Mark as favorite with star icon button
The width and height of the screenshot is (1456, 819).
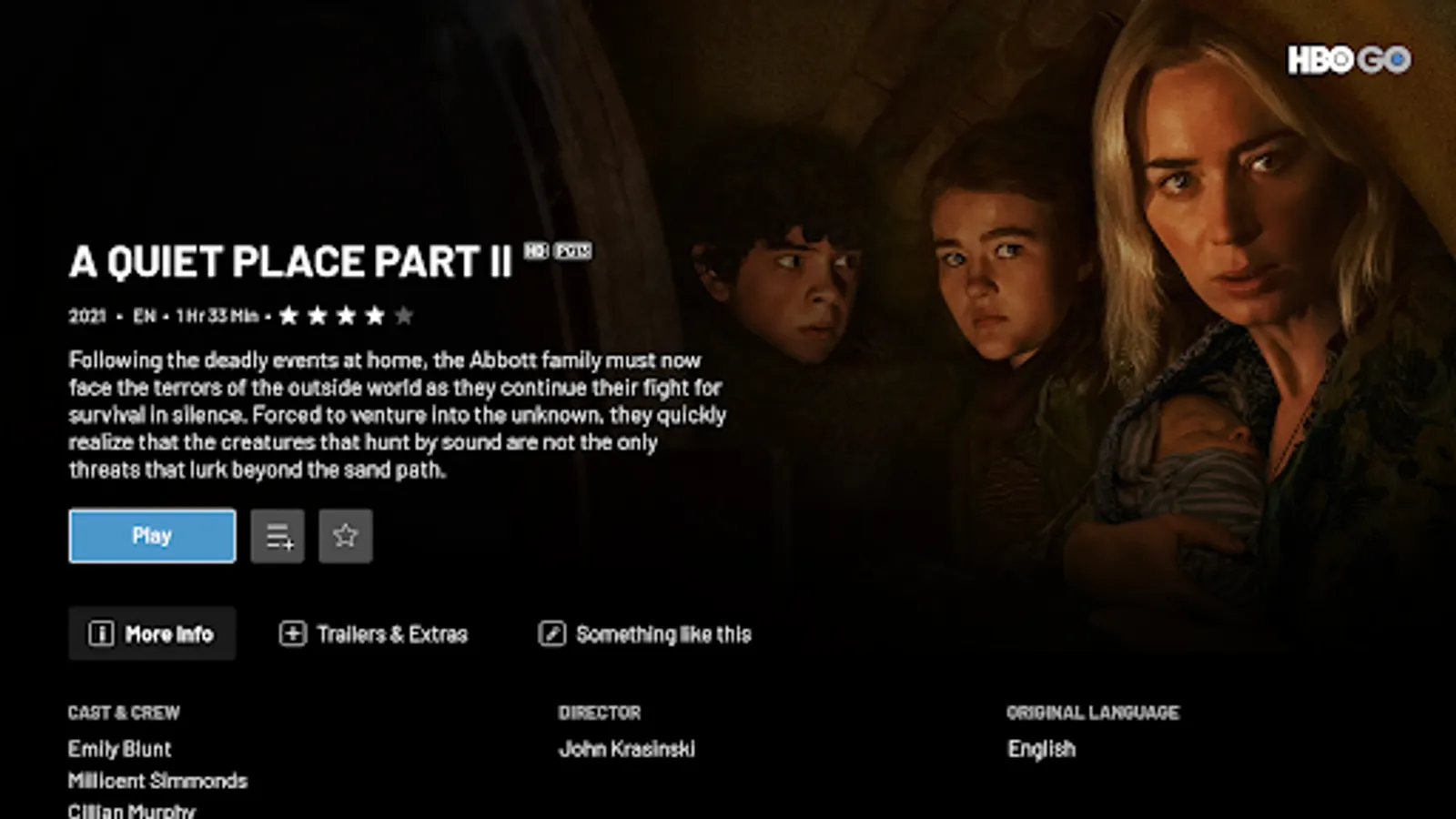pos(345,536)
